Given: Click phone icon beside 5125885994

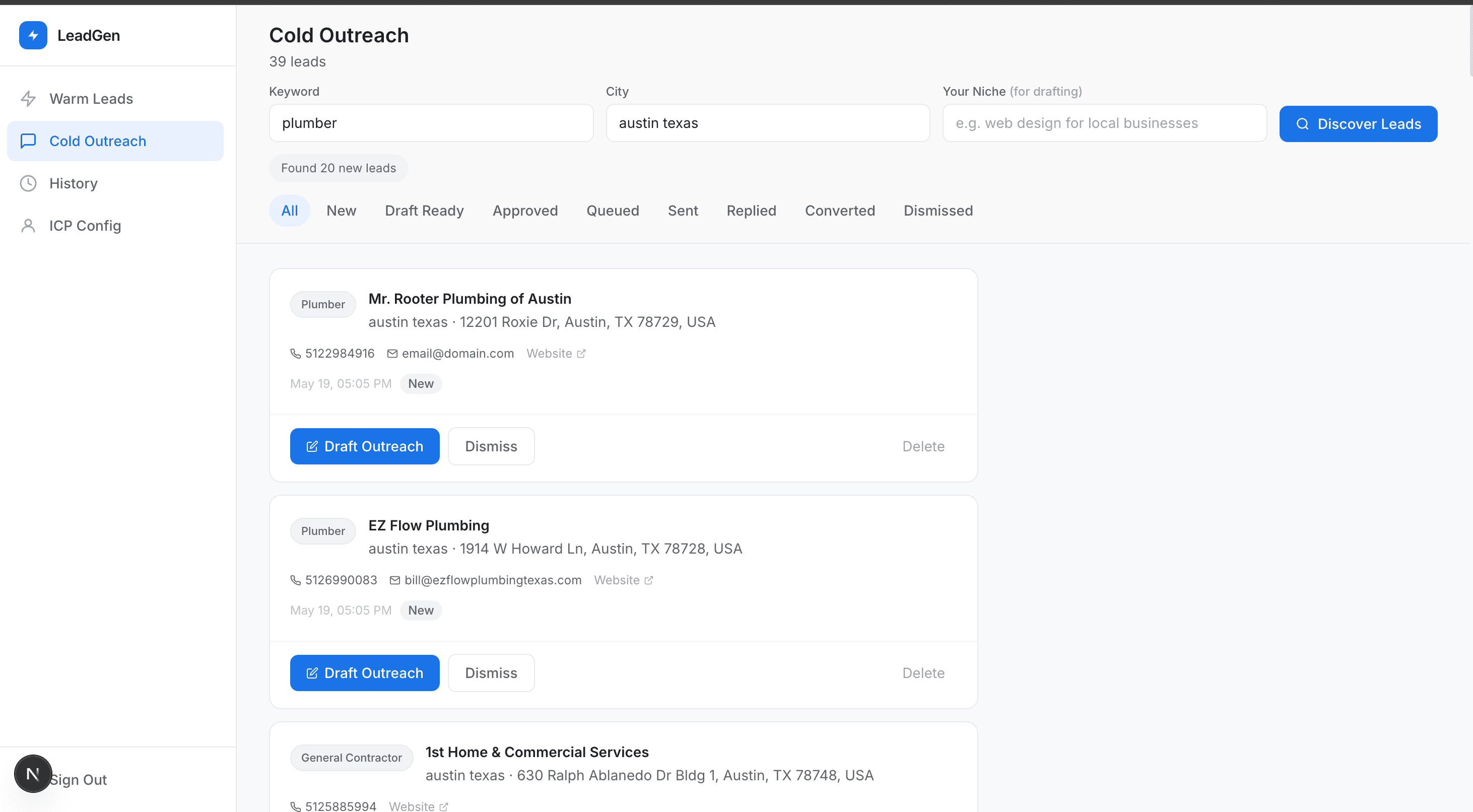Looking at the screenshot, I should (x=296, y=806).
